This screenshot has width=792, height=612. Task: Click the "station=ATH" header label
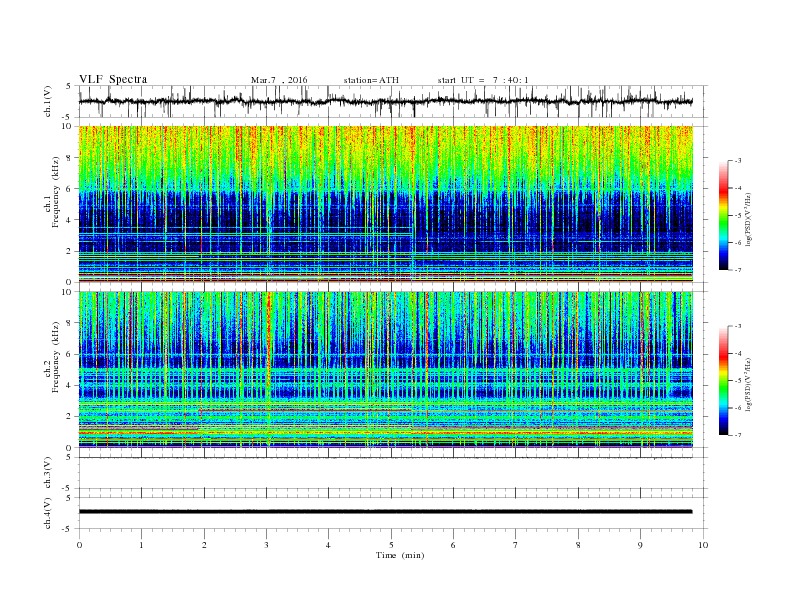[x=371, y=80]
